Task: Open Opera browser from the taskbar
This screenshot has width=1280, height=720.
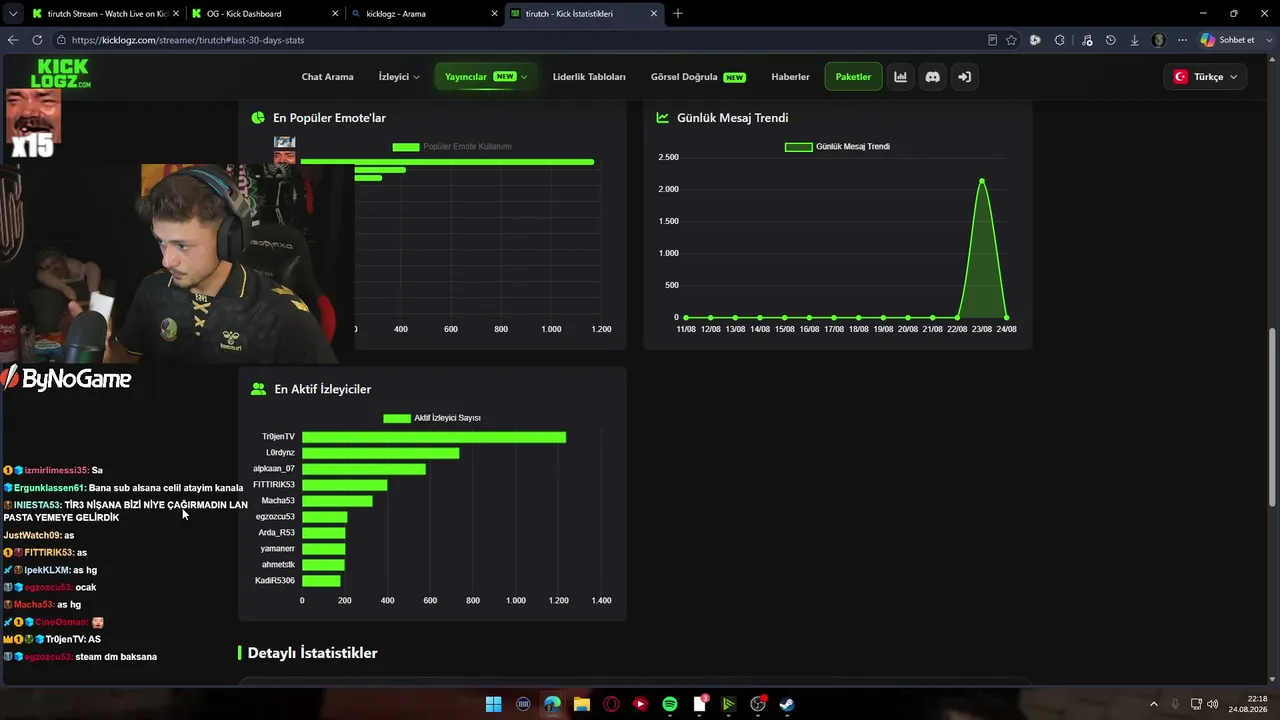Action: (x=611, y=704)
